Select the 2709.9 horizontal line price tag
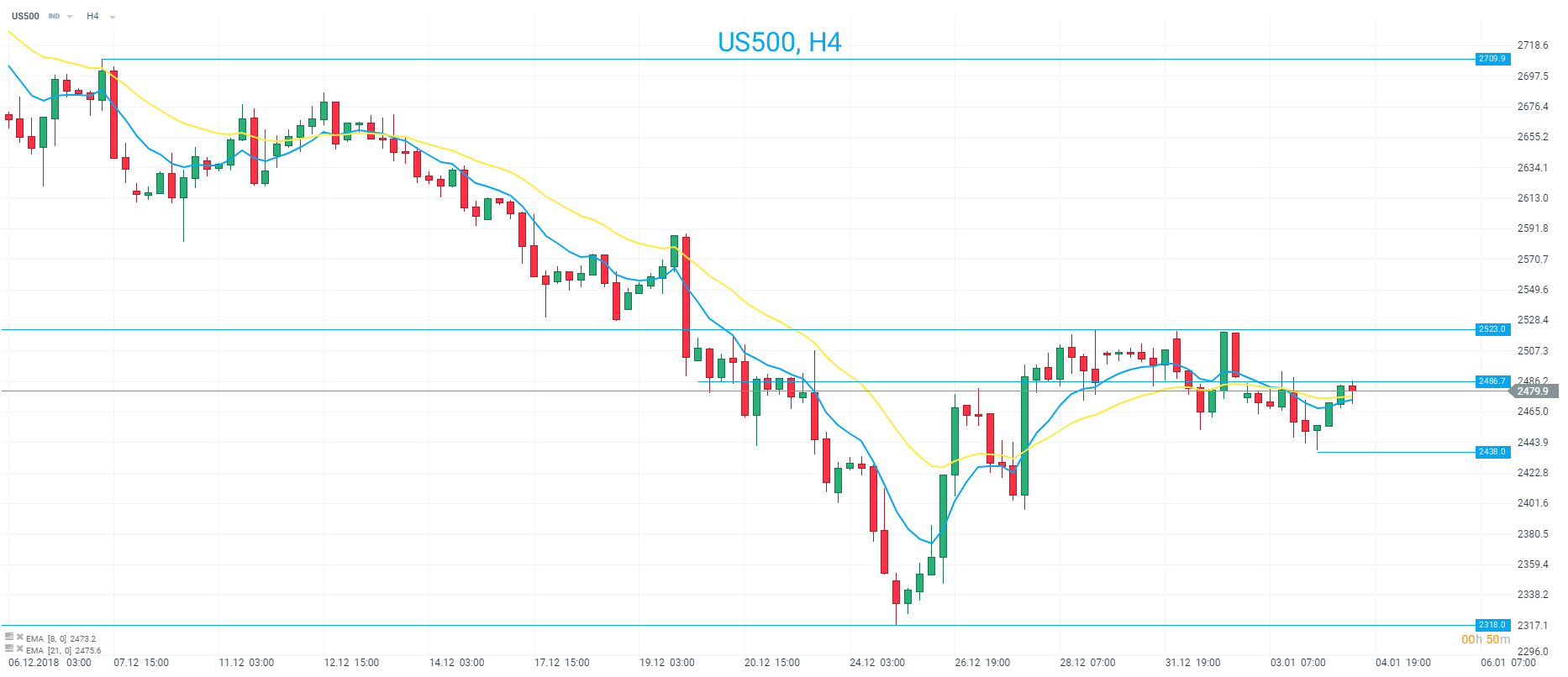 [1492, 59]
